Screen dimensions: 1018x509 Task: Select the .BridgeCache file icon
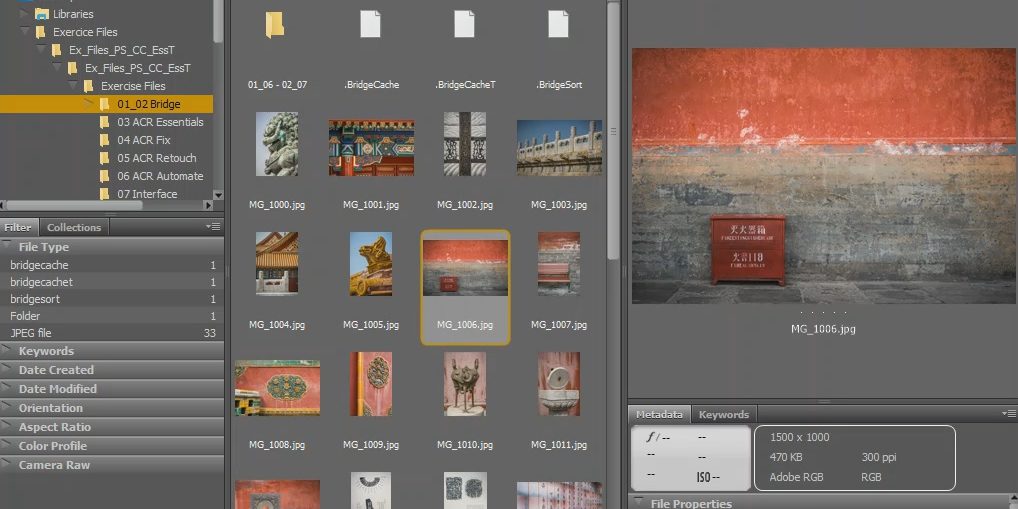coord(370,25)
